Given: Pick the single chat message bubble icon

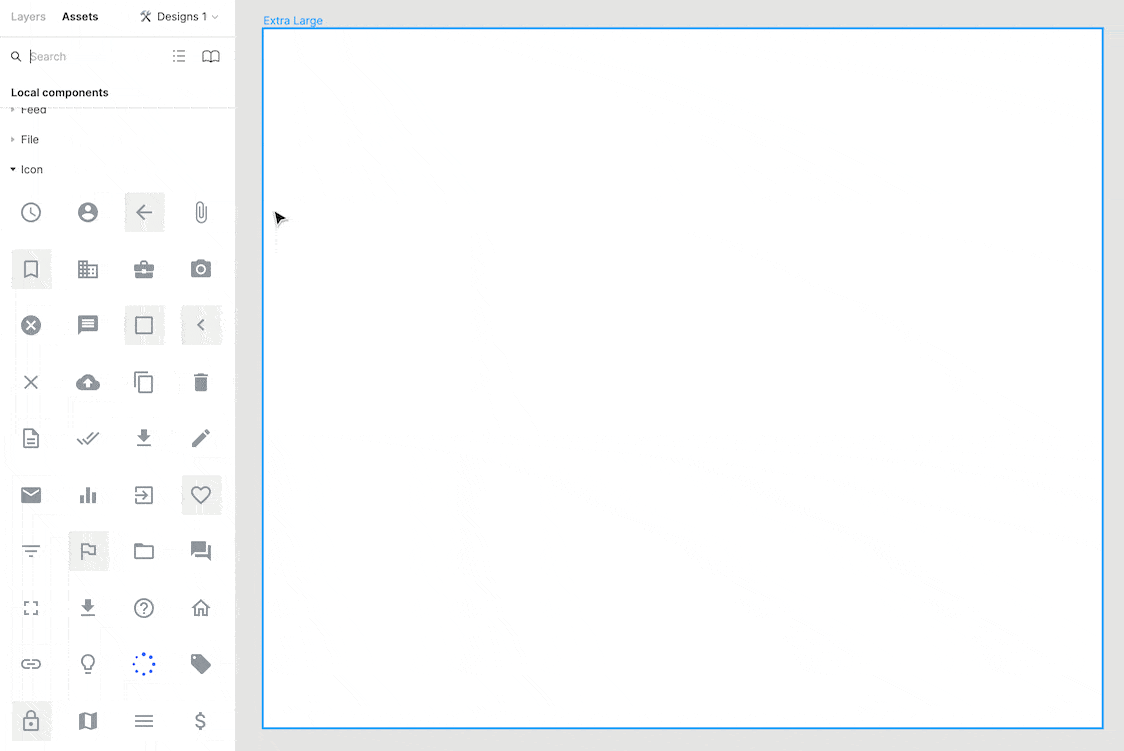Looking at the screenshot, I should [87, 325].
